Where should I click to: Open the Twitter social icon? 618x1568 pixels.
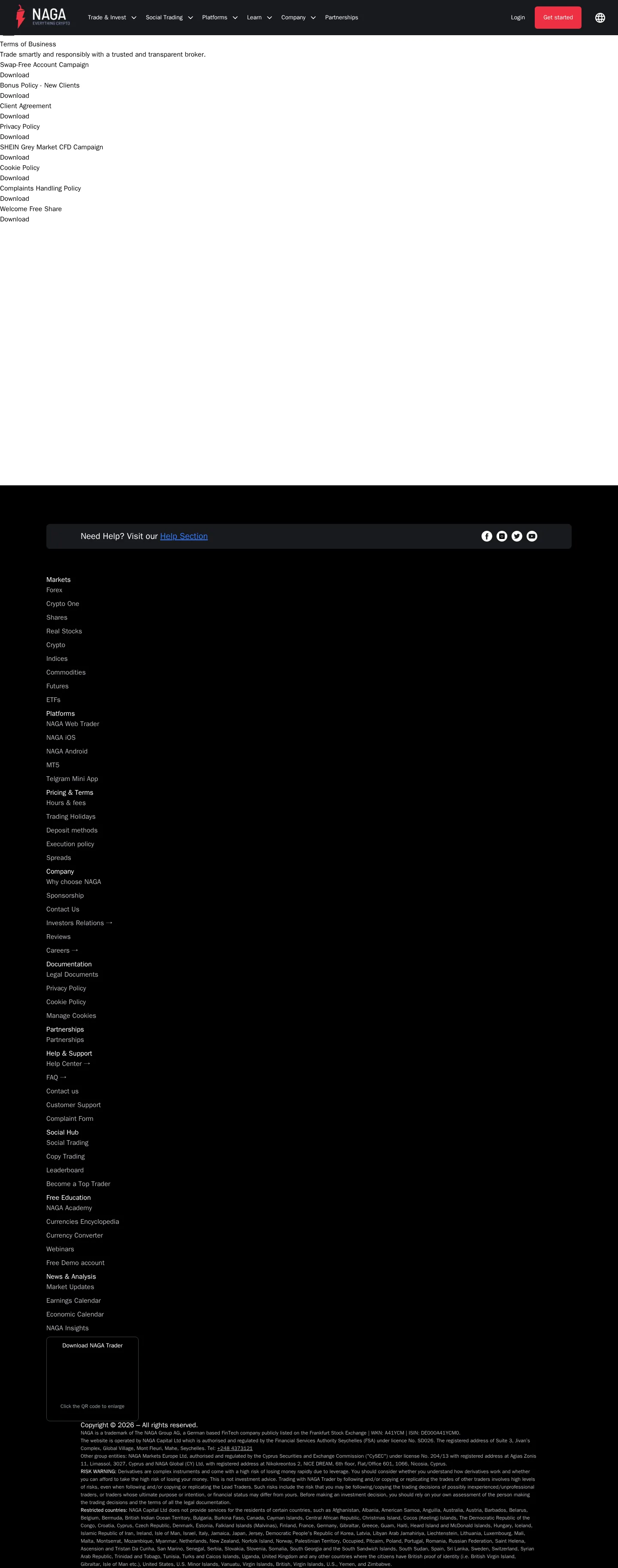click(517, 536)
